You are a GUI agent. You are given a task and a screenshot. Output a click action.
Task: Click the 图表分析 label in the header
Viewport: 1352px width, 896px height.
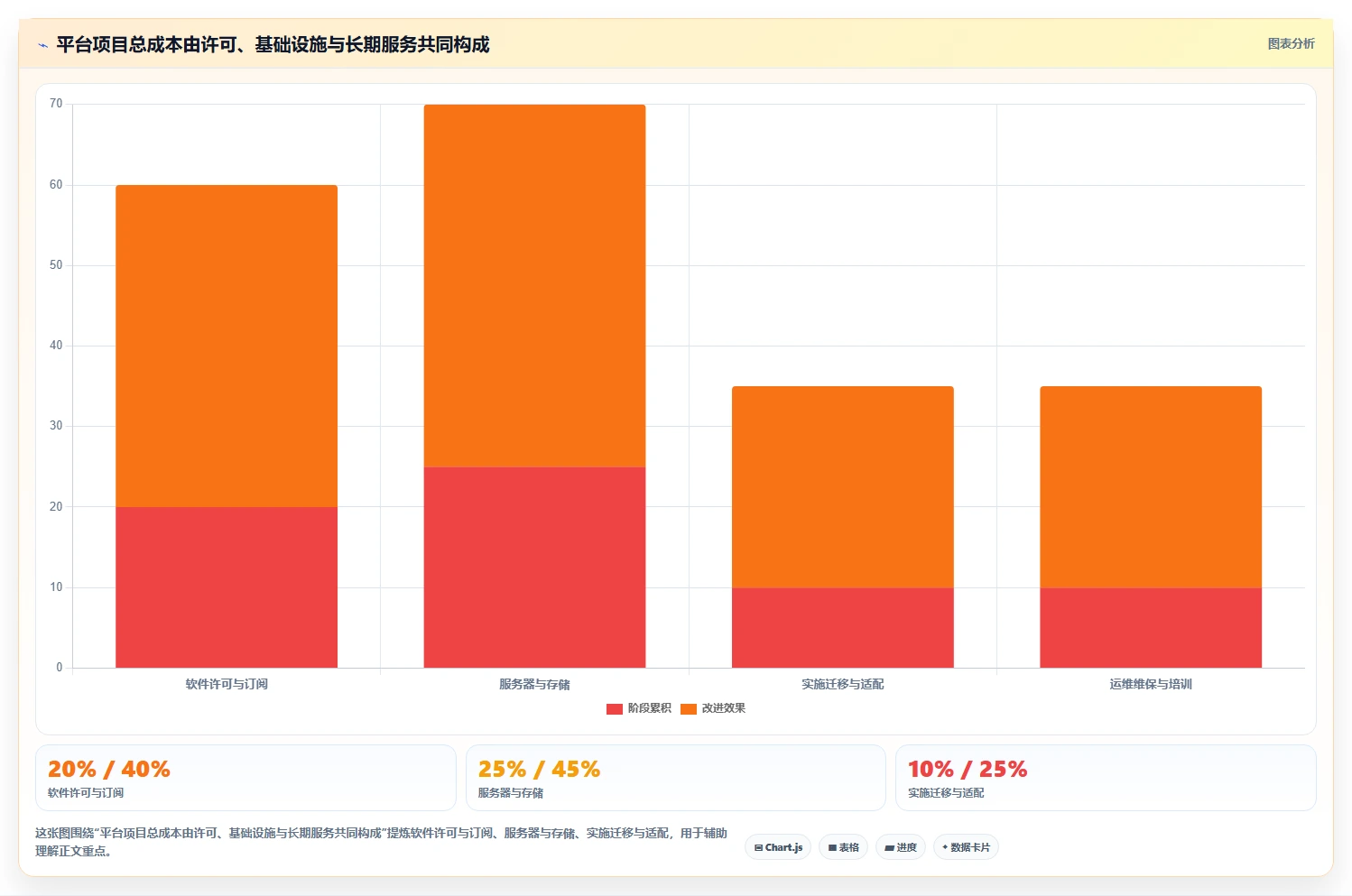click(1291, 43)
